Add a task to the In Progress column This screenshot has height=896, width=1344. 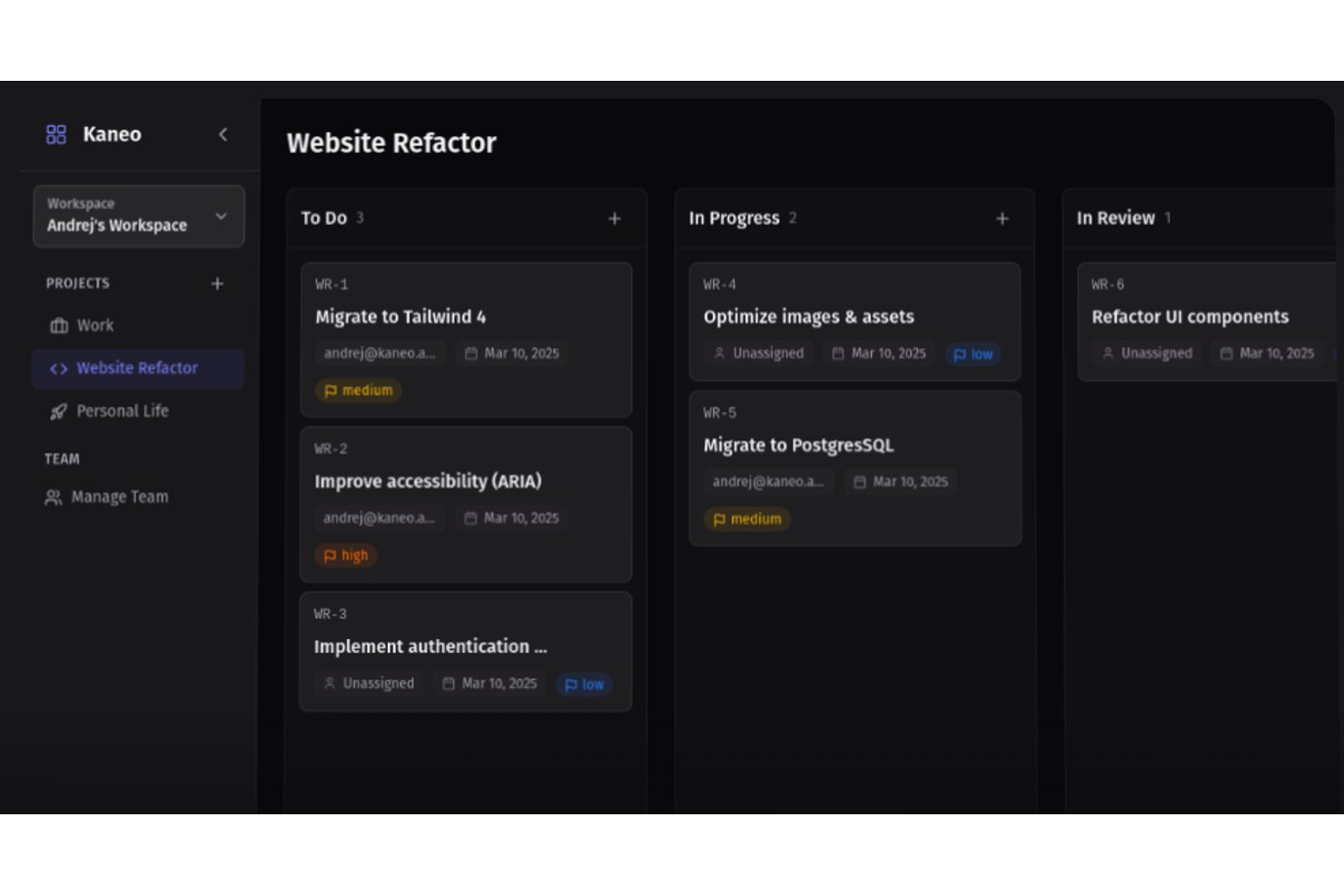(1003, 219)
